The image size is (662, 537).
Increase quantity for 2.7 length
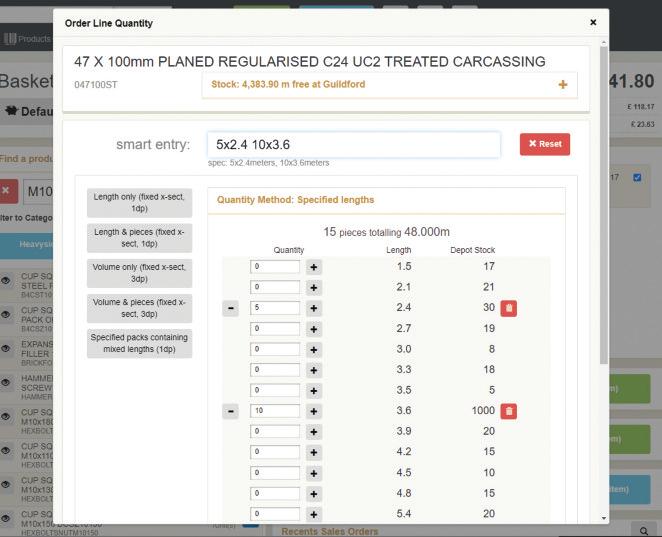point(314,329)
